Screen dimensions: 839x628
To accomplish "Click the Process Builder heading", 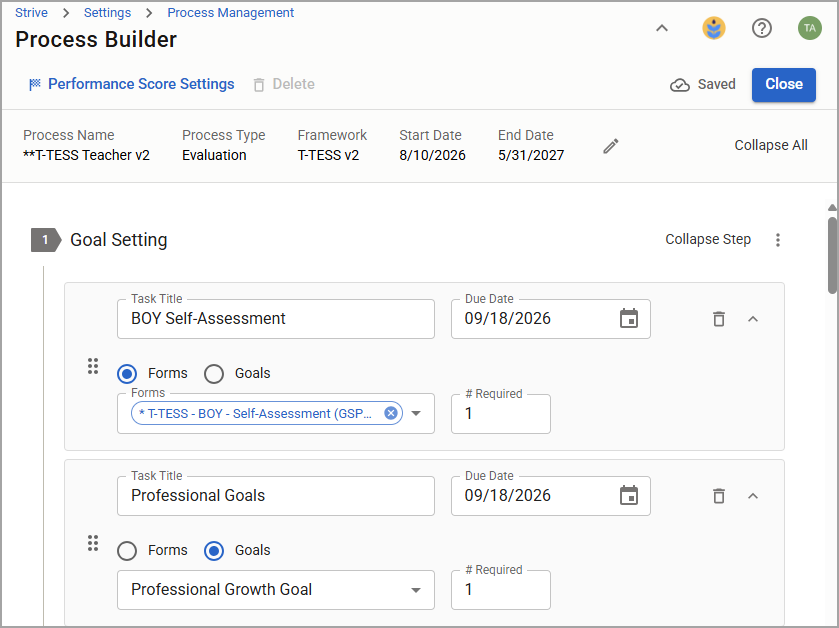I will click(x=96, y=40).
